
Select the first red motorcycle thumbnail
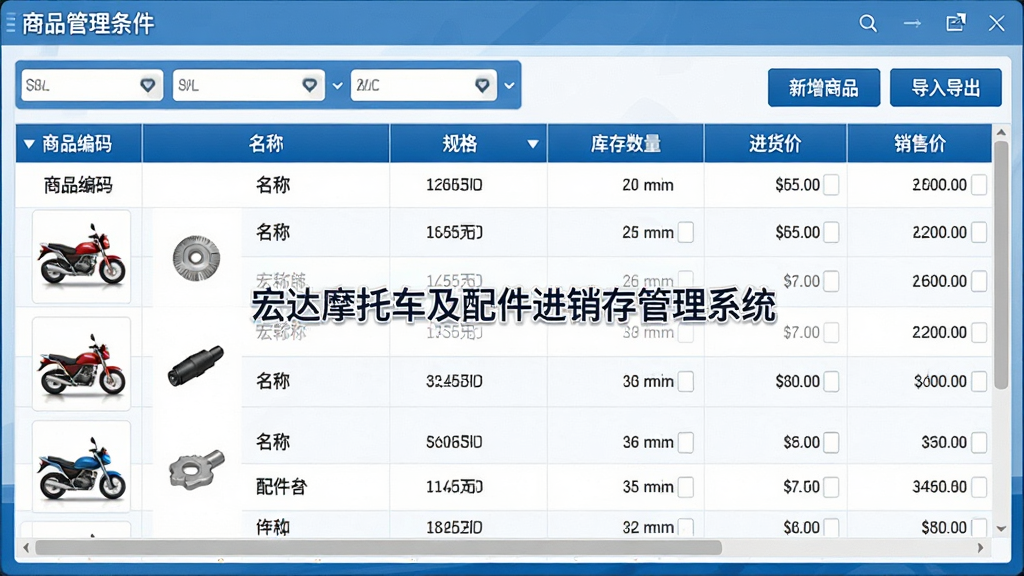[x=82, y=257]
